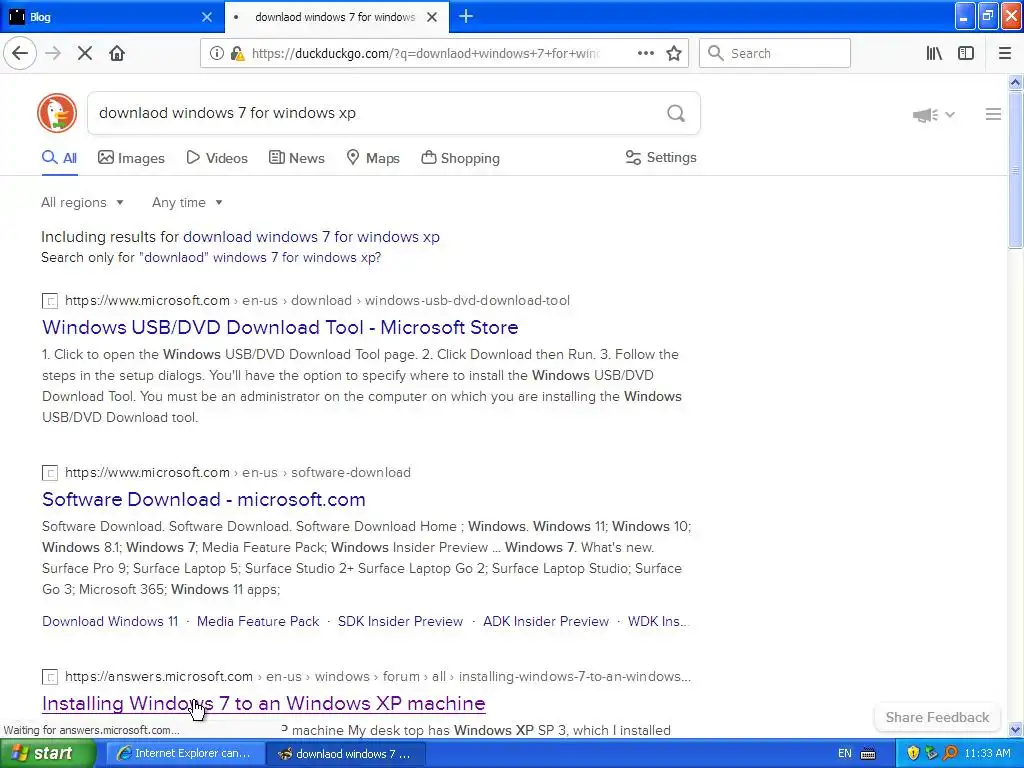Viewport: 1024px width, 768px height.
Task: Open ADK Insider Preview sitelink
Action: [x=546, y=622]
